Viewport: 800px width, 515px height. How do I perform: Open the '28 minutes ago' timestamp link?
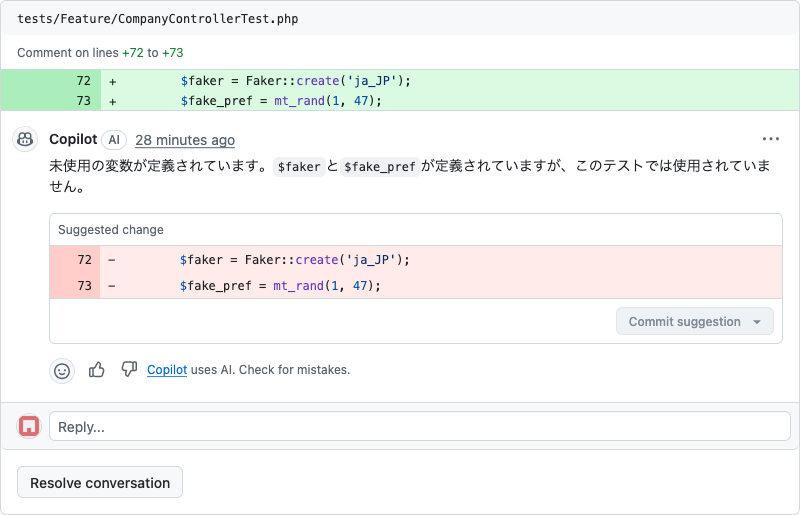(x=185, y=140)
